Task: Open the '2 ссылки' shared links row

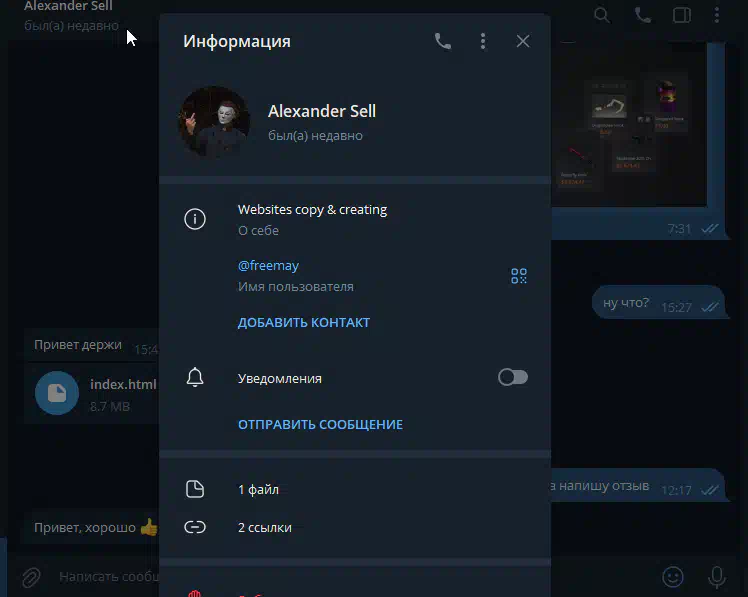Action: pos(355,527)
